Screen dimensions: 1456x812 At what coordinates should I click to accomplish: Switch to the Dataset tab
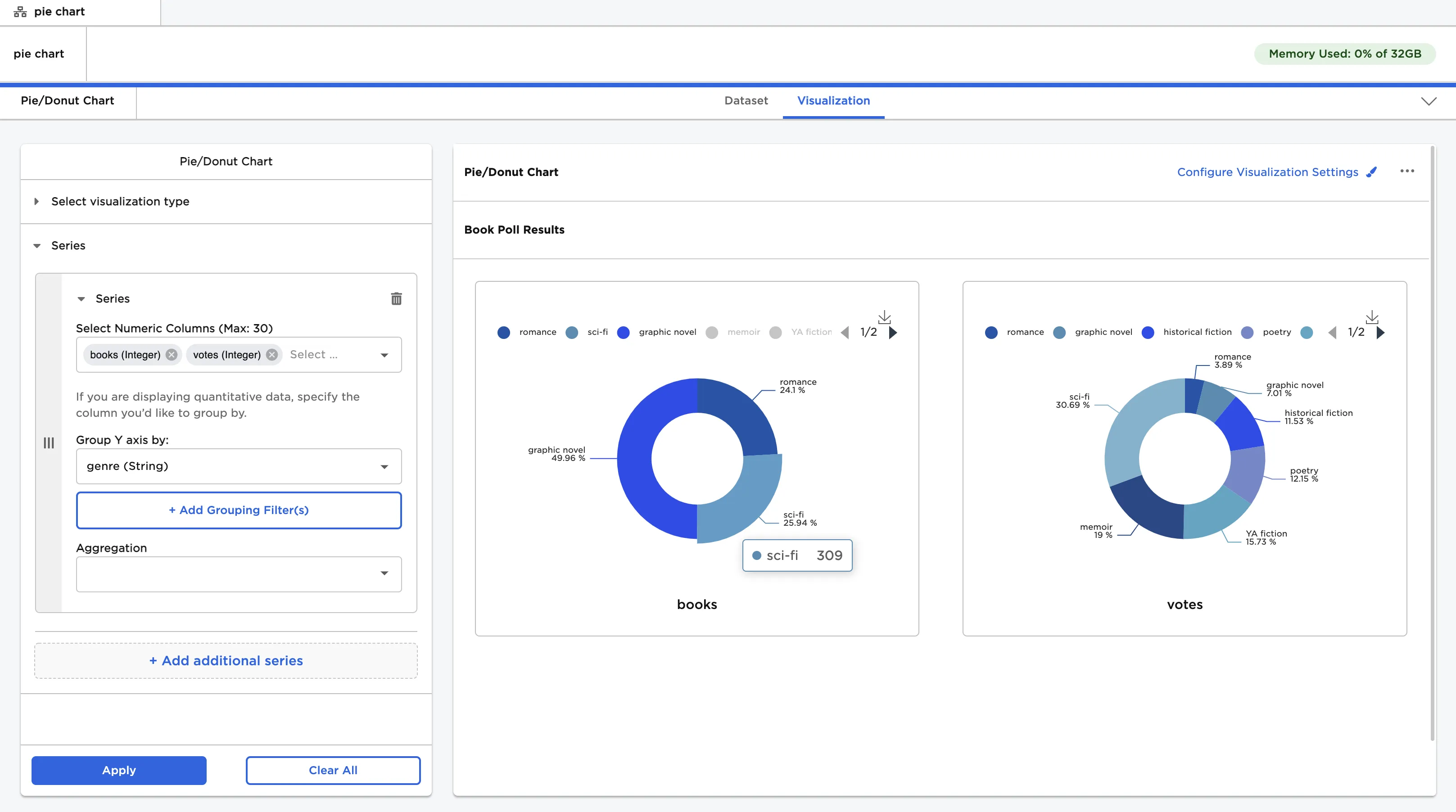coord(746,101)
